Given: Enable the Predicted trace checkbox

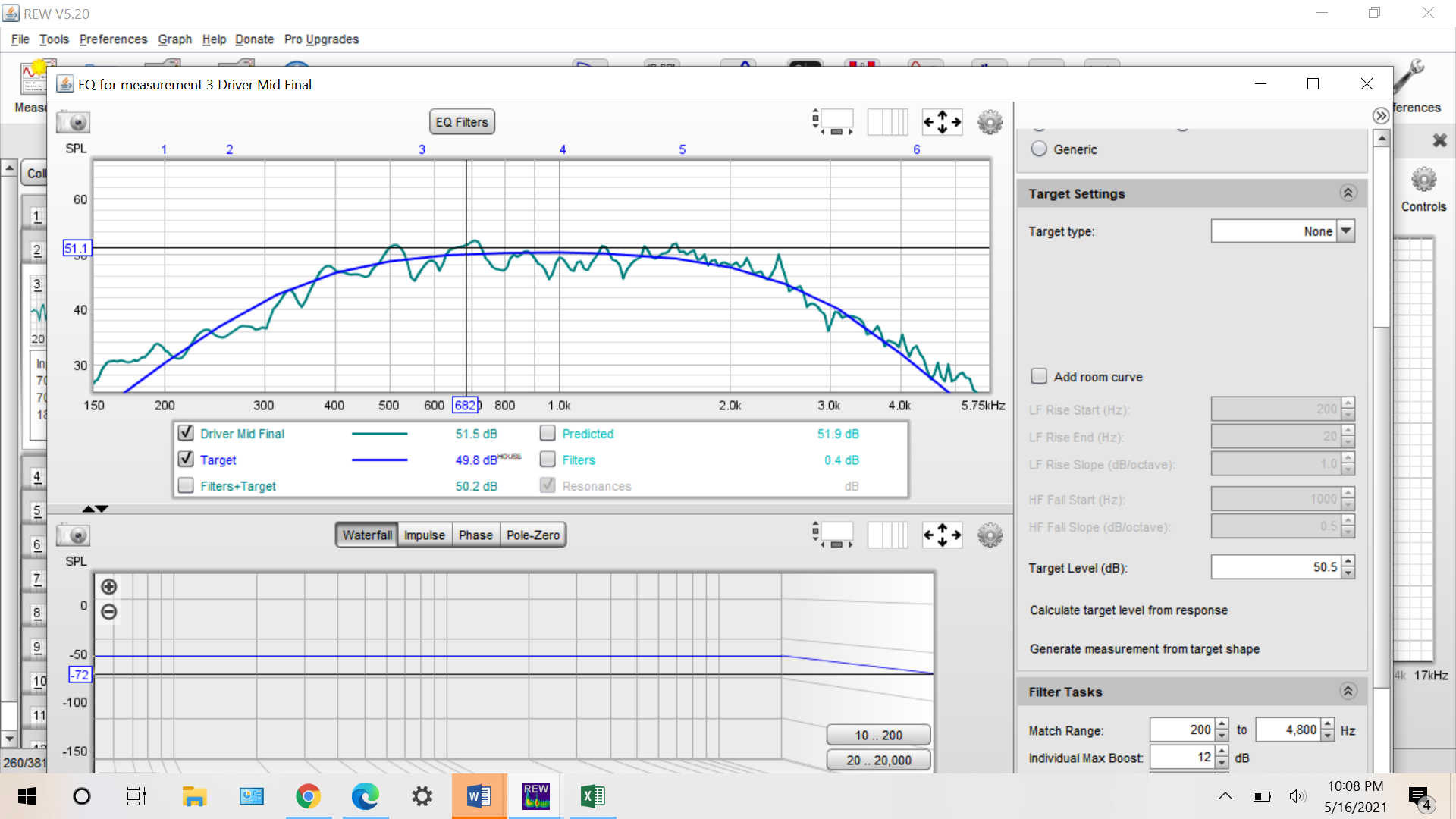Looking at the screenshot, I should pyautogui.click(x=548, y=433).
